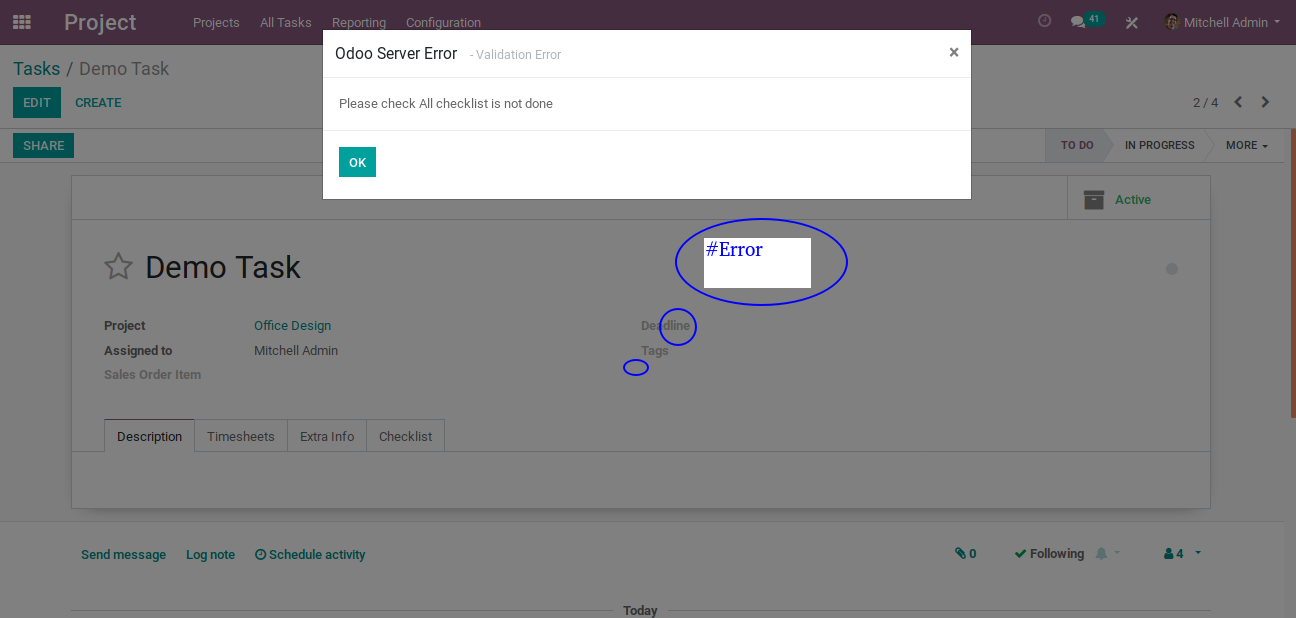Click Send message in chatter

tap(124, 554)
